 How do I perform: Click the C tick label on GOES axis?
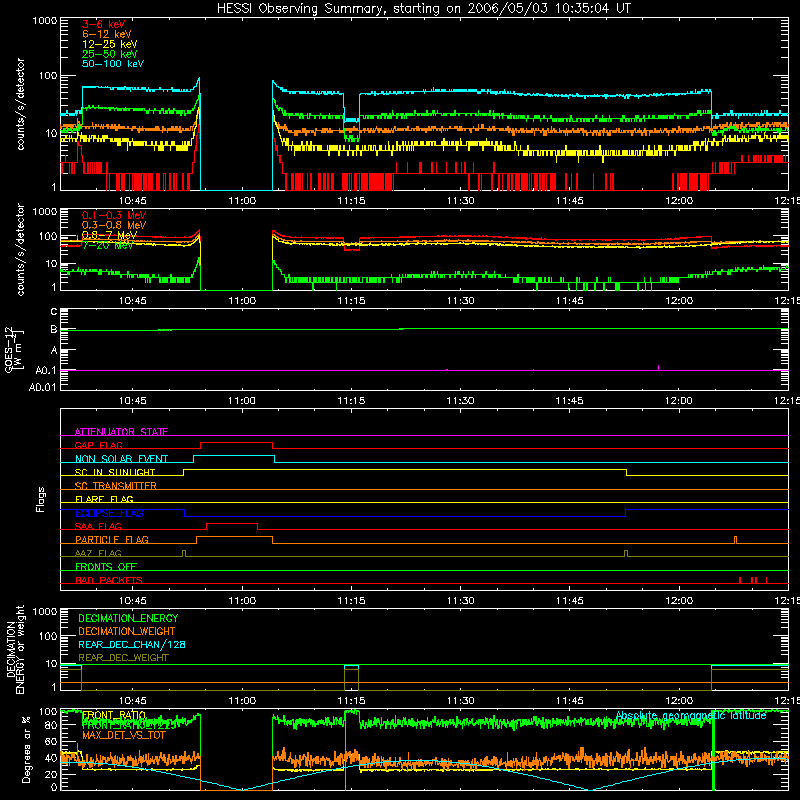[54, 311]
